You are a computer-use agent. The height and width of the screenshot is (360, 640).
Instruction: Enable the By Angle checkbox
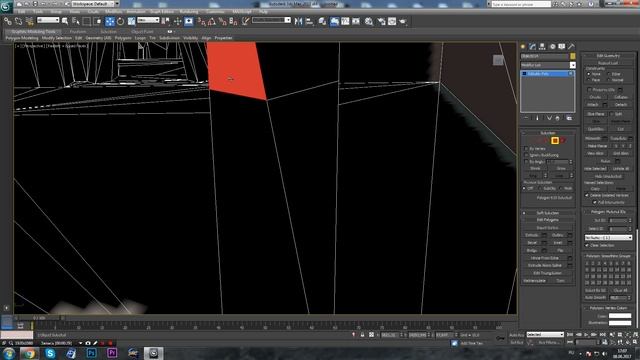(x=526, y=162)
